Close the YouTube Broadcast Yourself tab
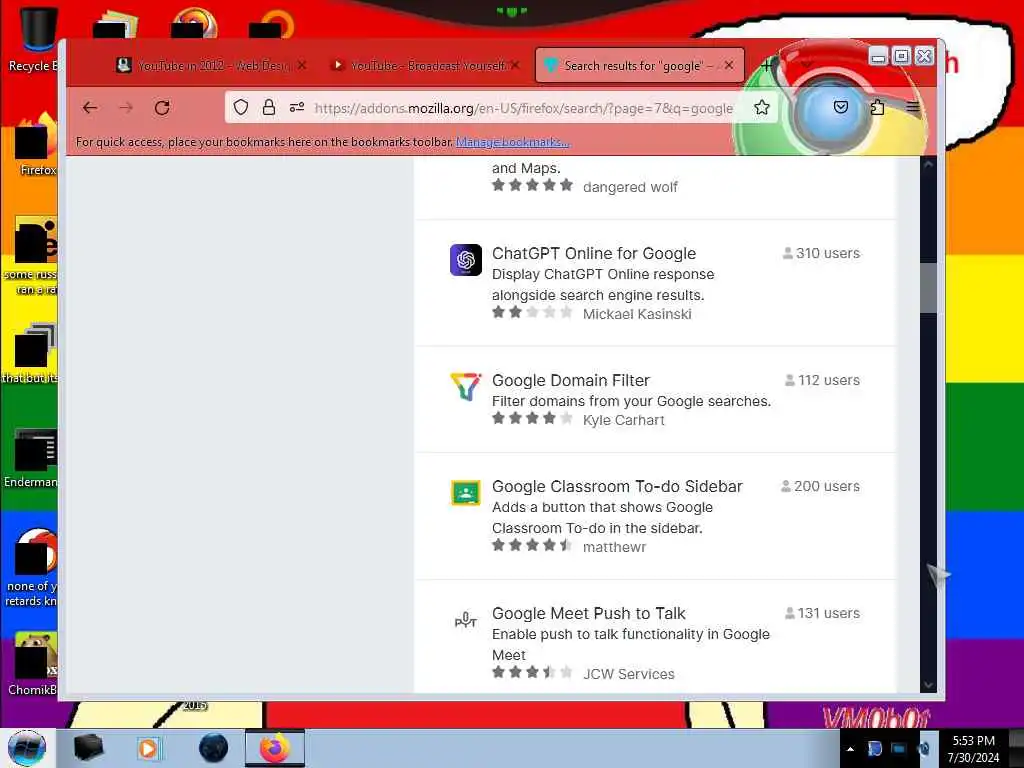The image size is (1024, 768). (515, 65)
